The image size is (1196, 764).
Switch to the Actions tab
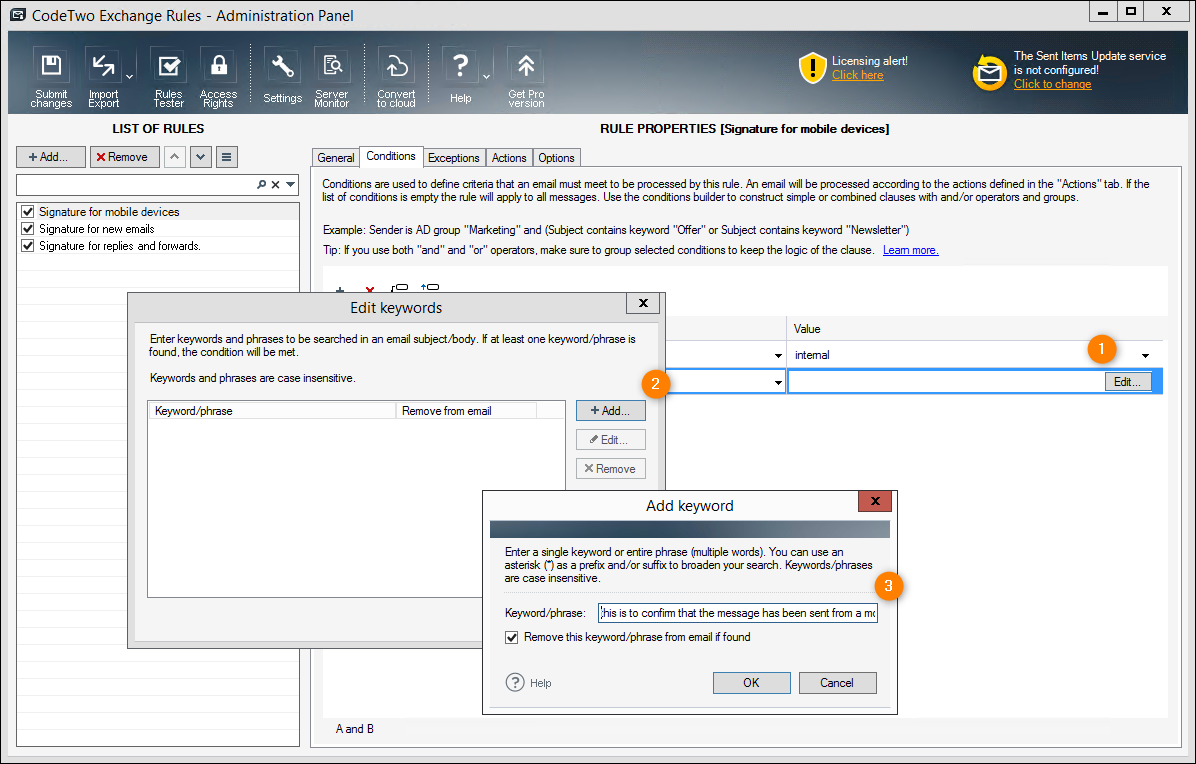click(x=509, y=158)
